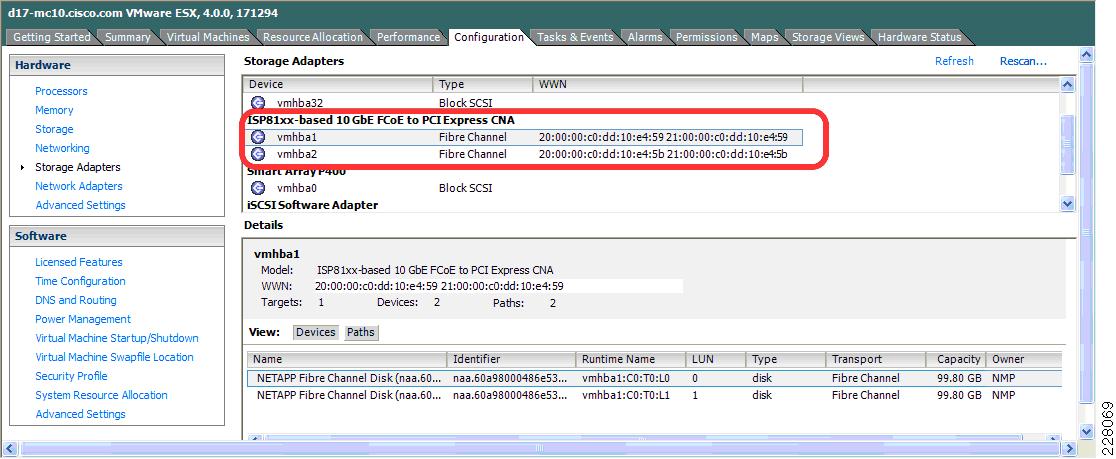Sort devices by Transport column
The image size is (1116, 459).
875,359
